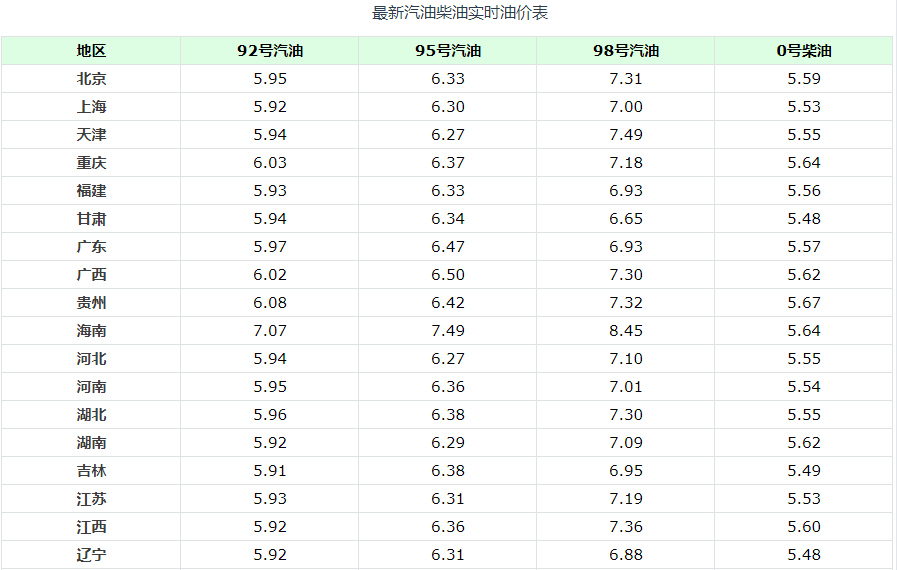Click the 0号柴油 column header
This screenshot has width=897, height=570.
coord(804,51)
